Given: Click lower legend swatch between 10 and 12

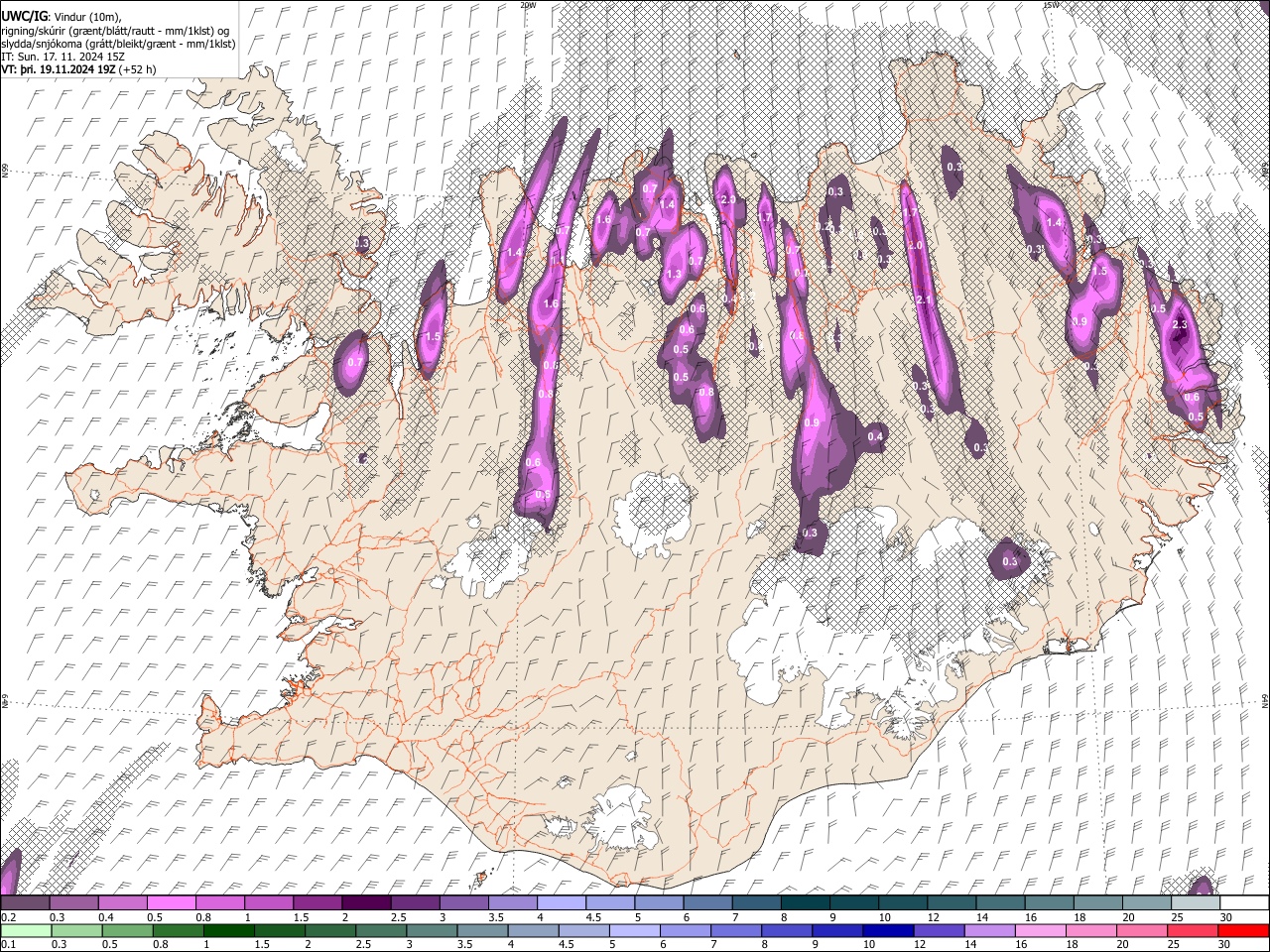Looking at the screenshot, I should pos(889,930).
